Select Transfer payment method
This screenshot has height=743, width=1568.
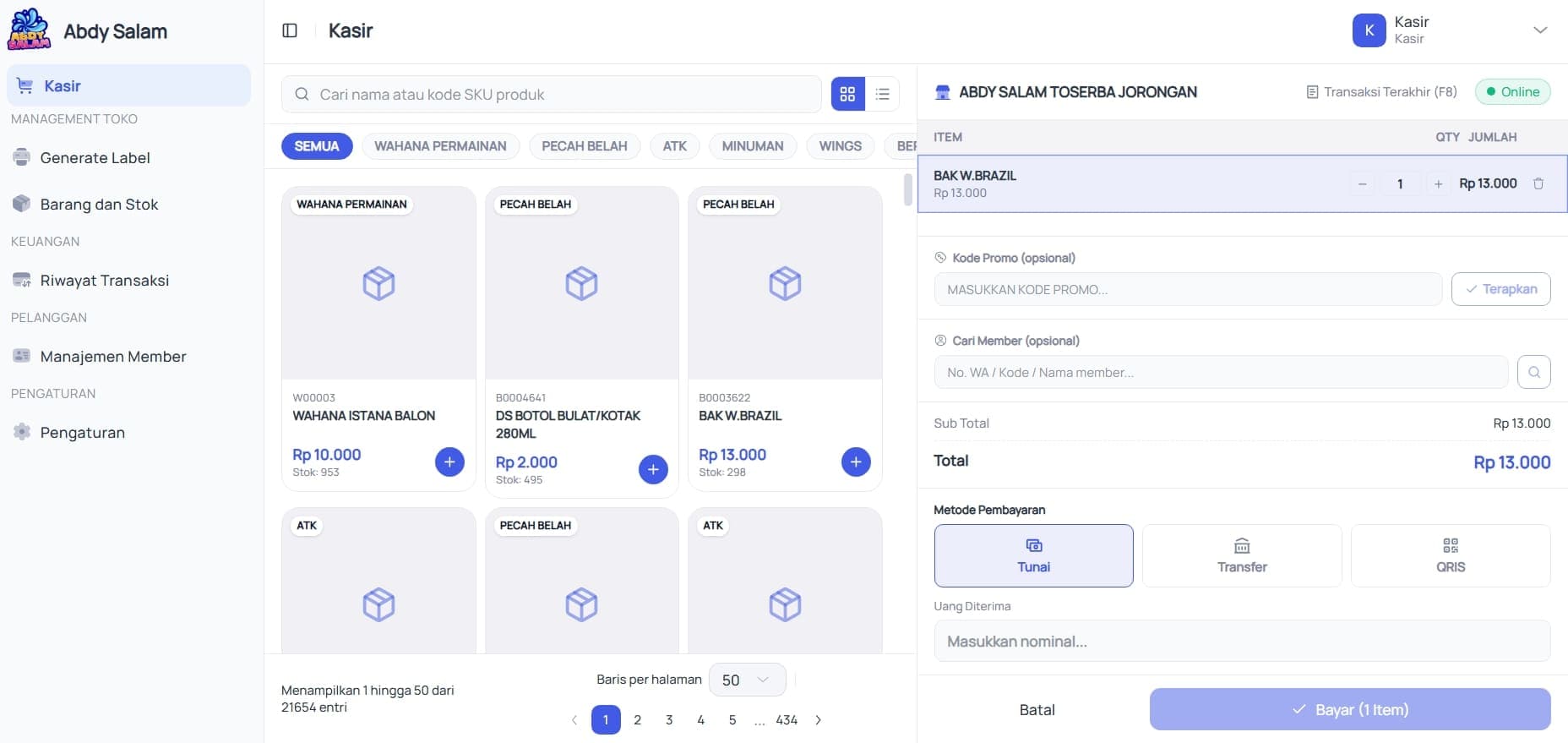click(1242, 555)
